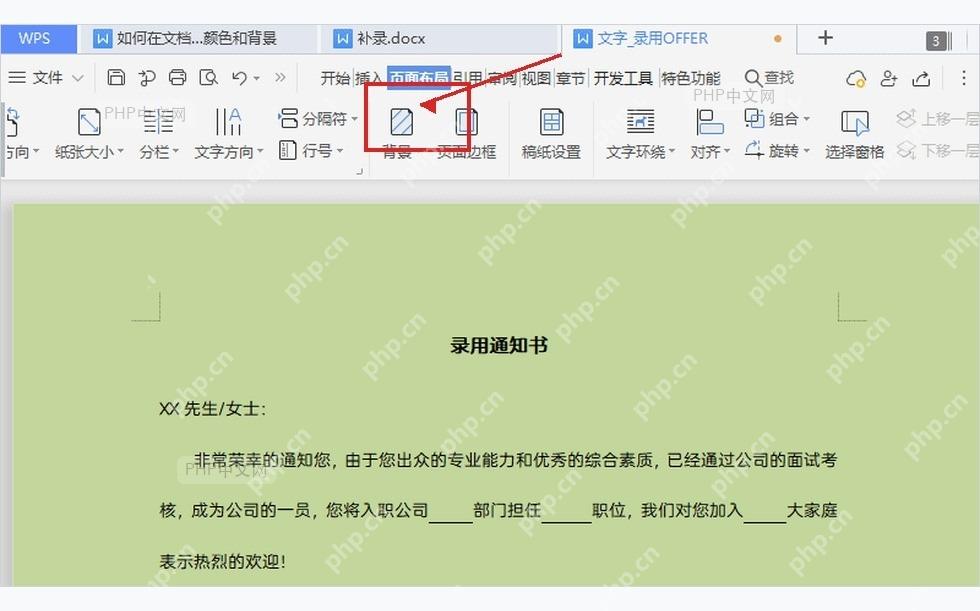Viewport: 980px width, 611px height.
Task: Open the 插入 ribbon tab
Action: pos(369,78)
